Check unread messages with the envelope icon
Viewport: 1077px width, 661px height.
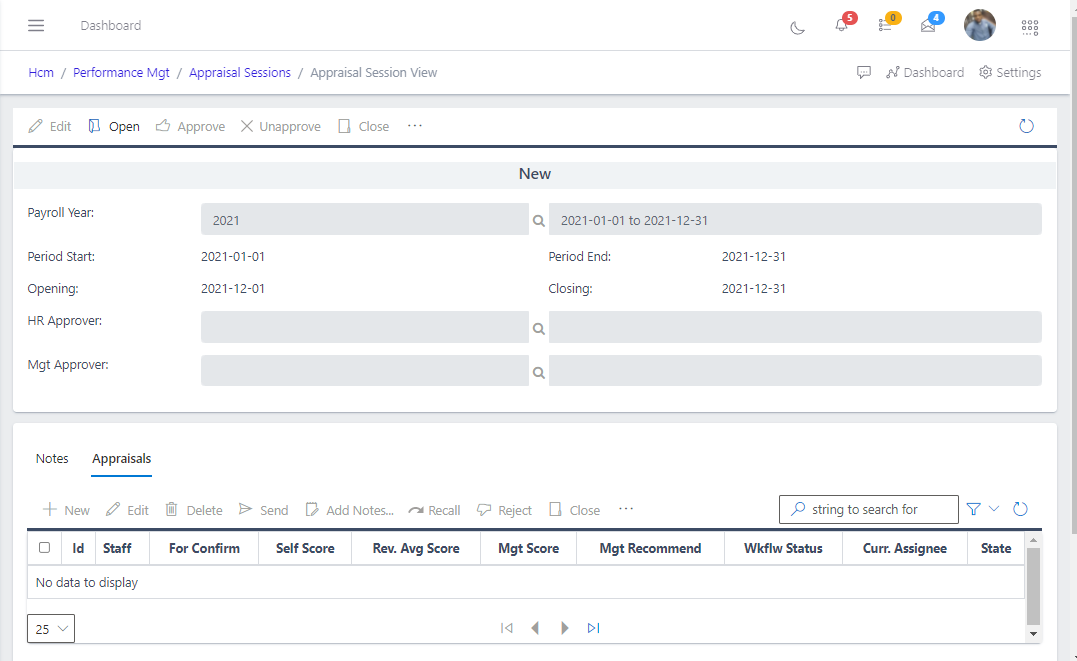click(928, 29)
